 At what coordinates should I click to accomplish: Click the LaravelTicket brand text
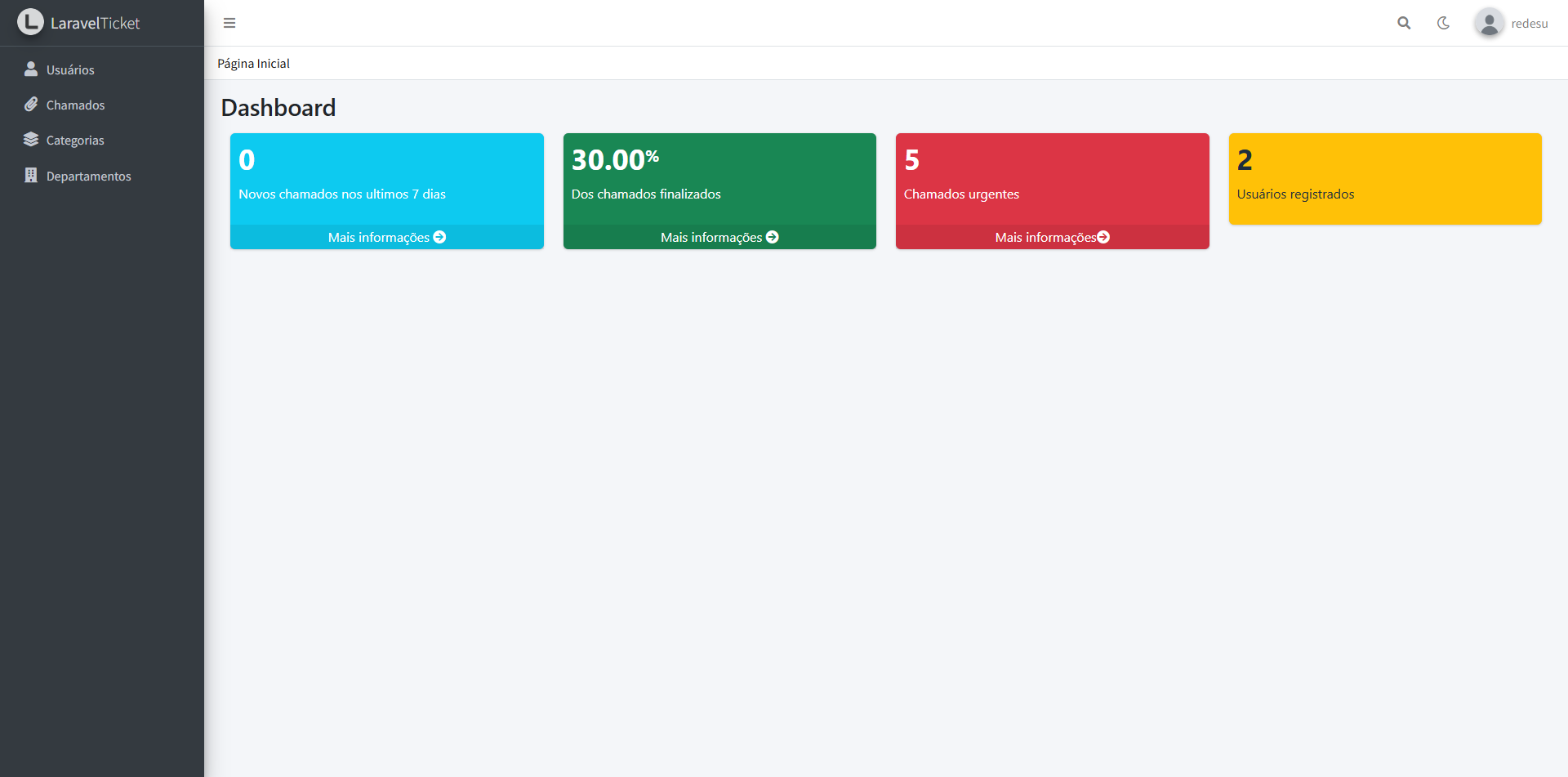coord(95,23)
